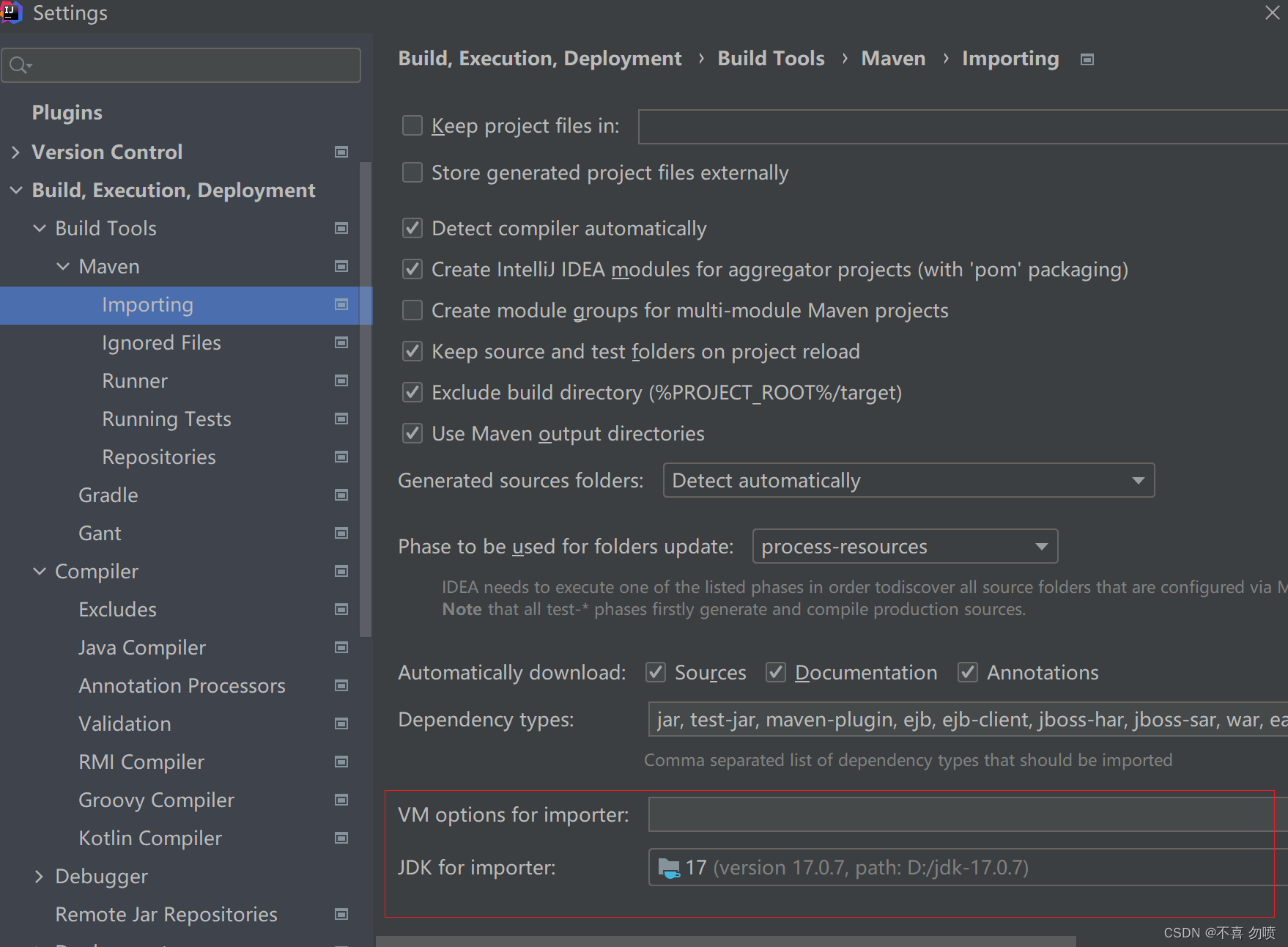The width and height of the screenshot is (1288, 947).
Task: Toggle Create IntelliJ IDEA modules for aggregator projects
Action: point(412,269)
